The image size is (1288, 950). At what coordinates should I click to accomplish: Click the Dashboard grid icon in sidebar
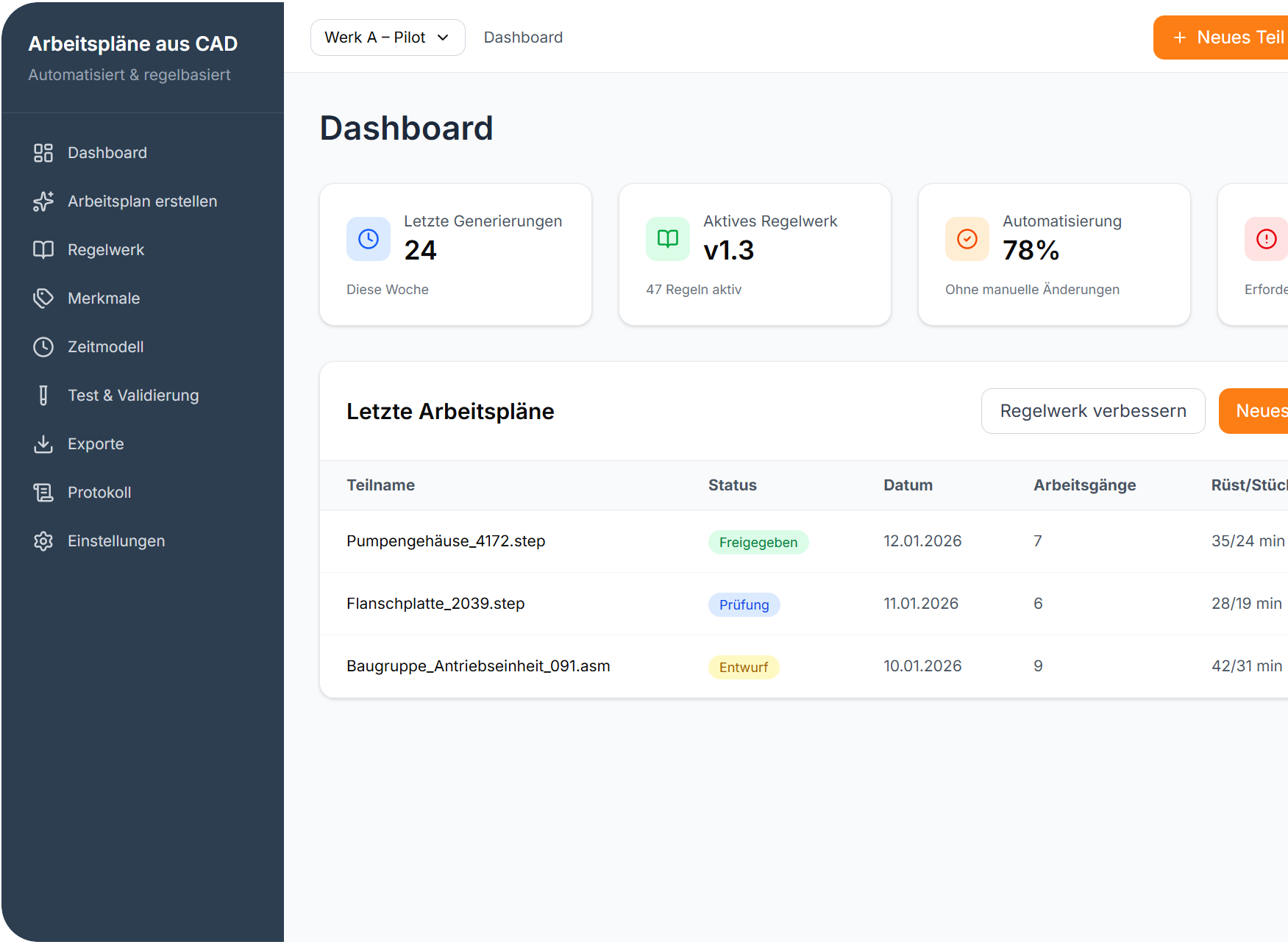43,153
